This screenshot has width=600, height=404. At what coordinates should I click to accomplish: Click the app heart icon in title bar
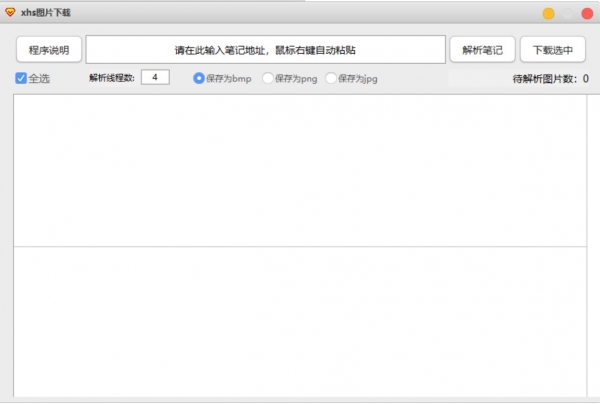click(10, 13)
